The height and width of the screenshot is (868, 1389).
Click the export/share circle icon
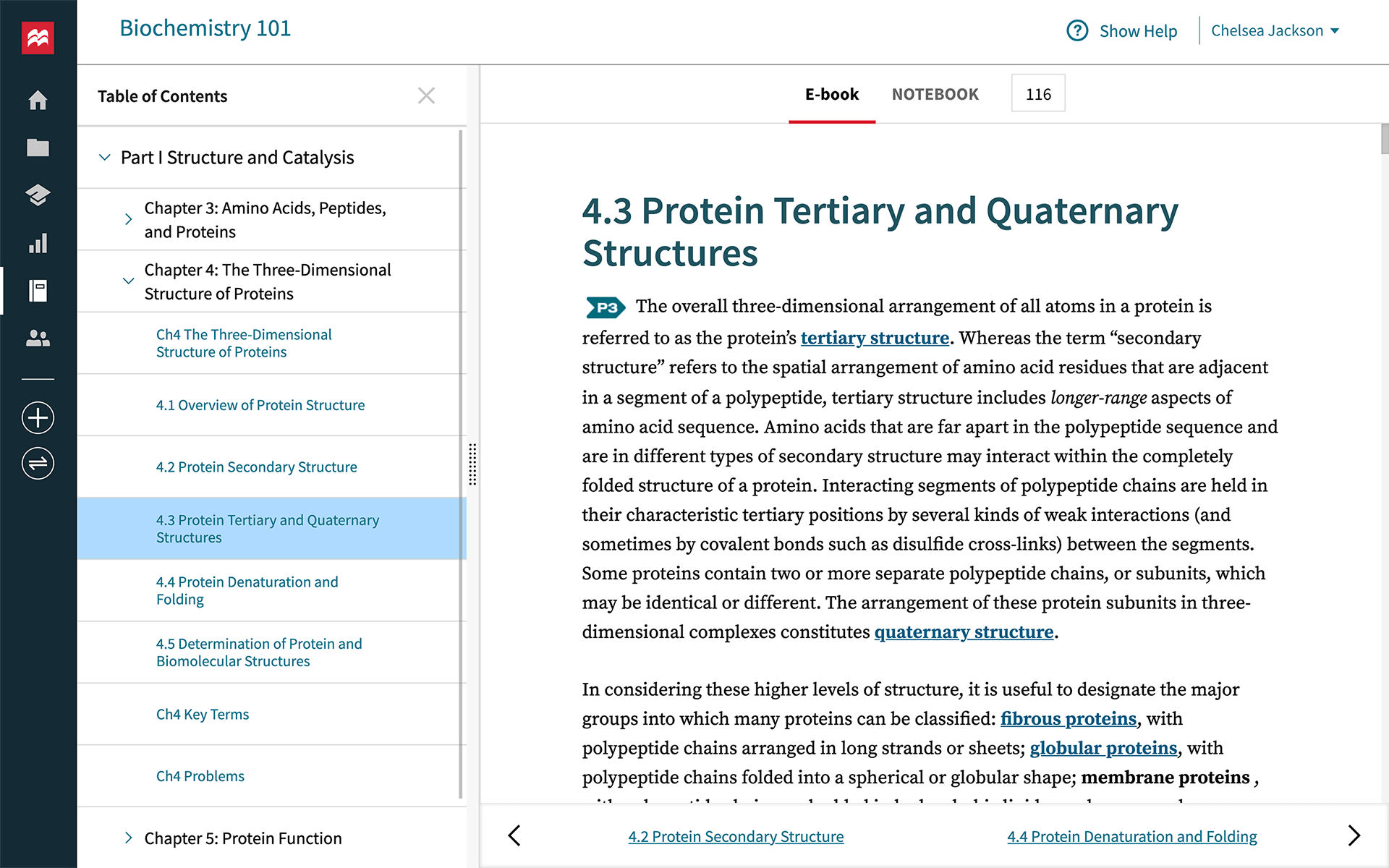tap(39, 463)
